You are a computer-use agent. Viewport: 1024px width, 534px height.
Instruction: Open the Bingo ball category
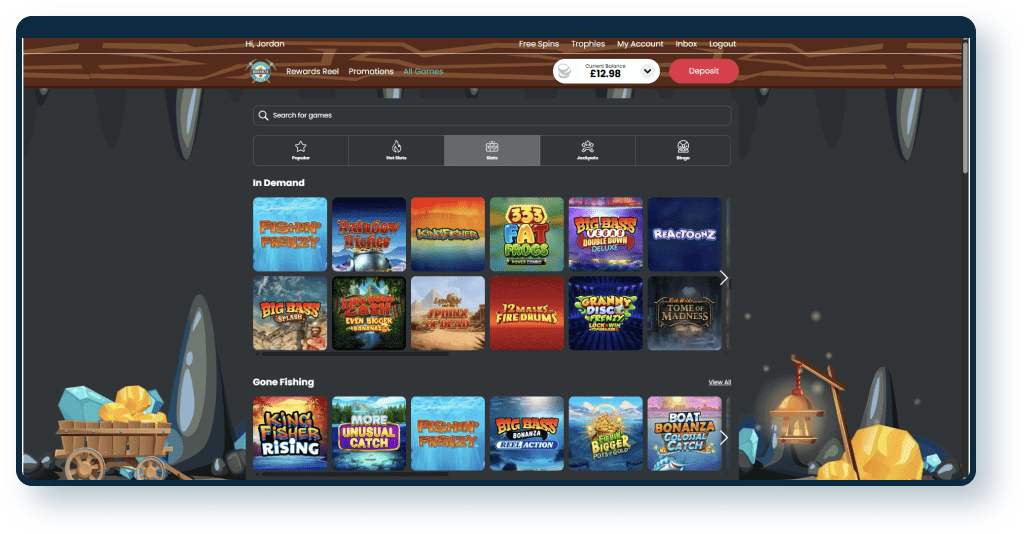tap(682, 150)
